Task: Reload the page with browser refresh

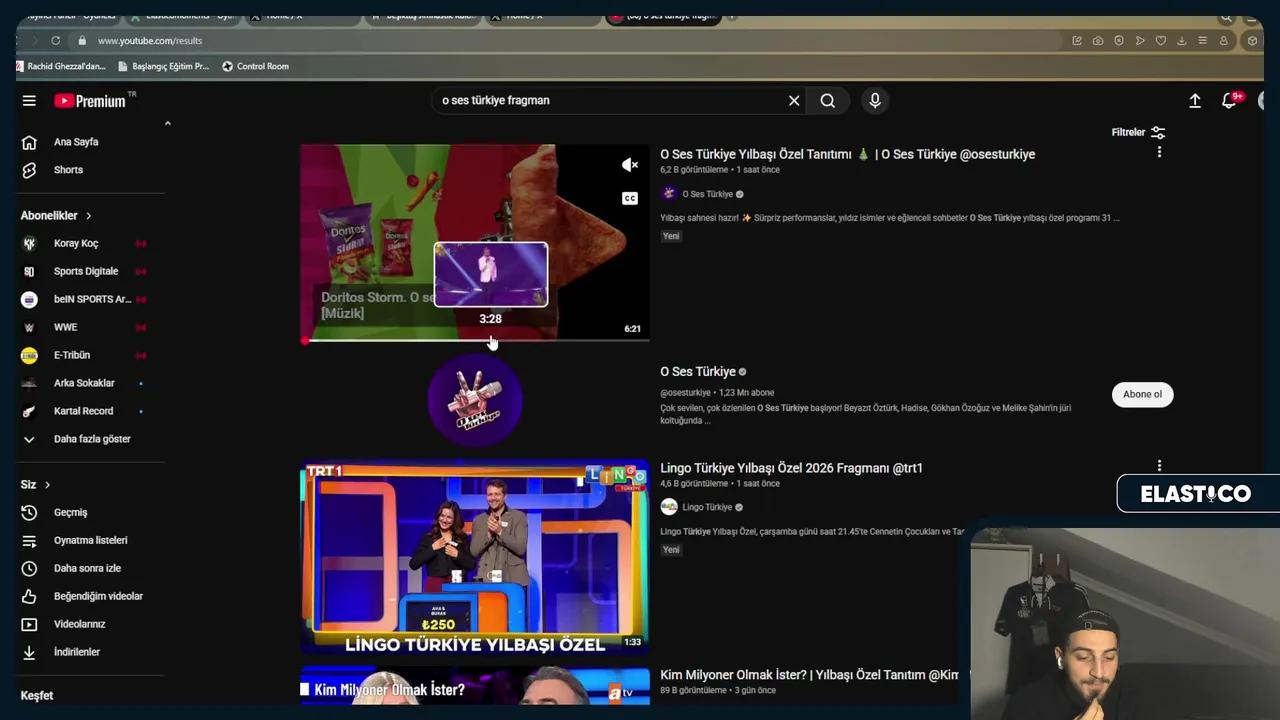Action: 55,41
